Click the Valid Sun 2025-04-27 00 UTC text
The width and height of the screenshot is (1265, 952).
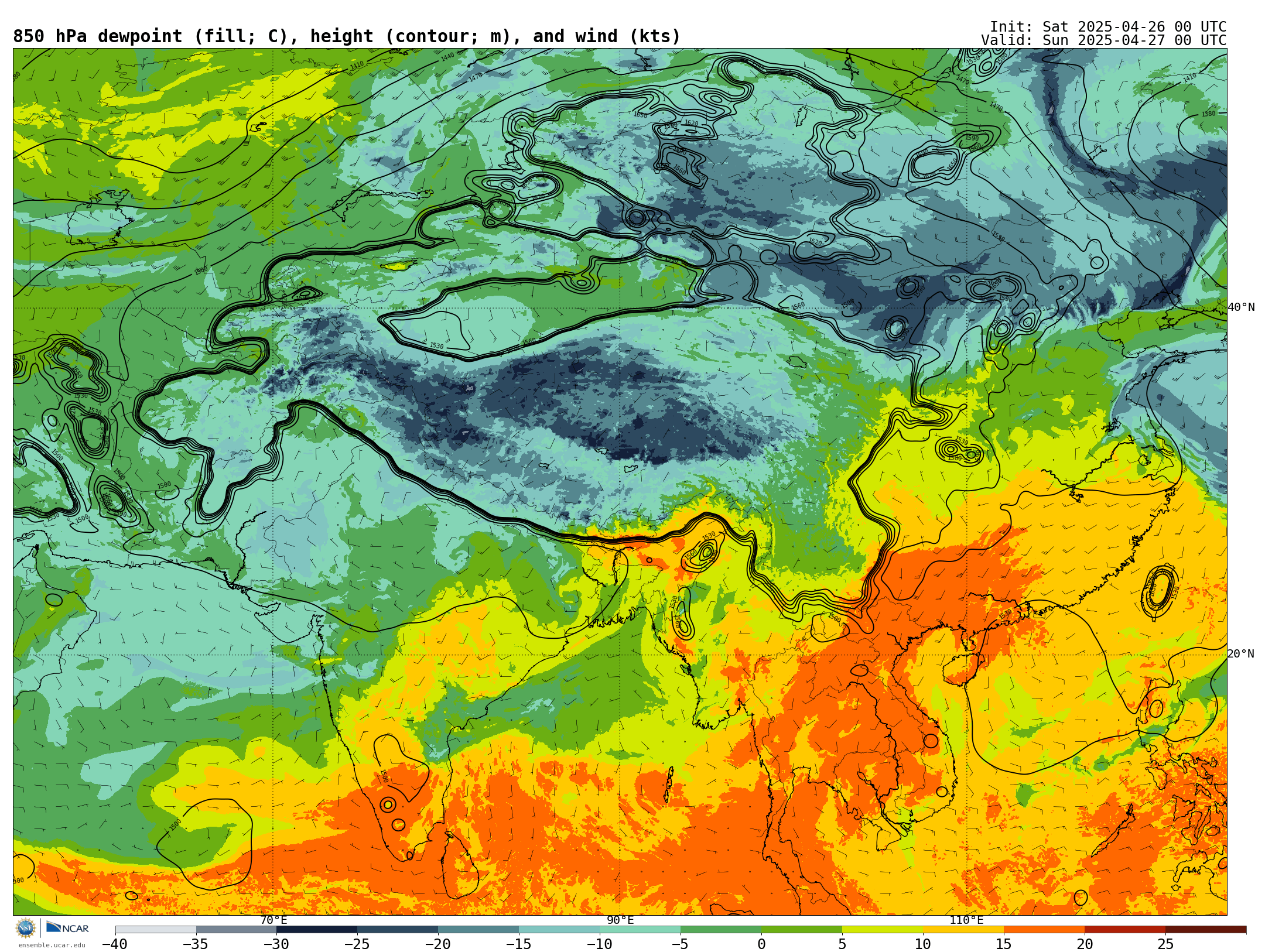[x=1103, y=40]
